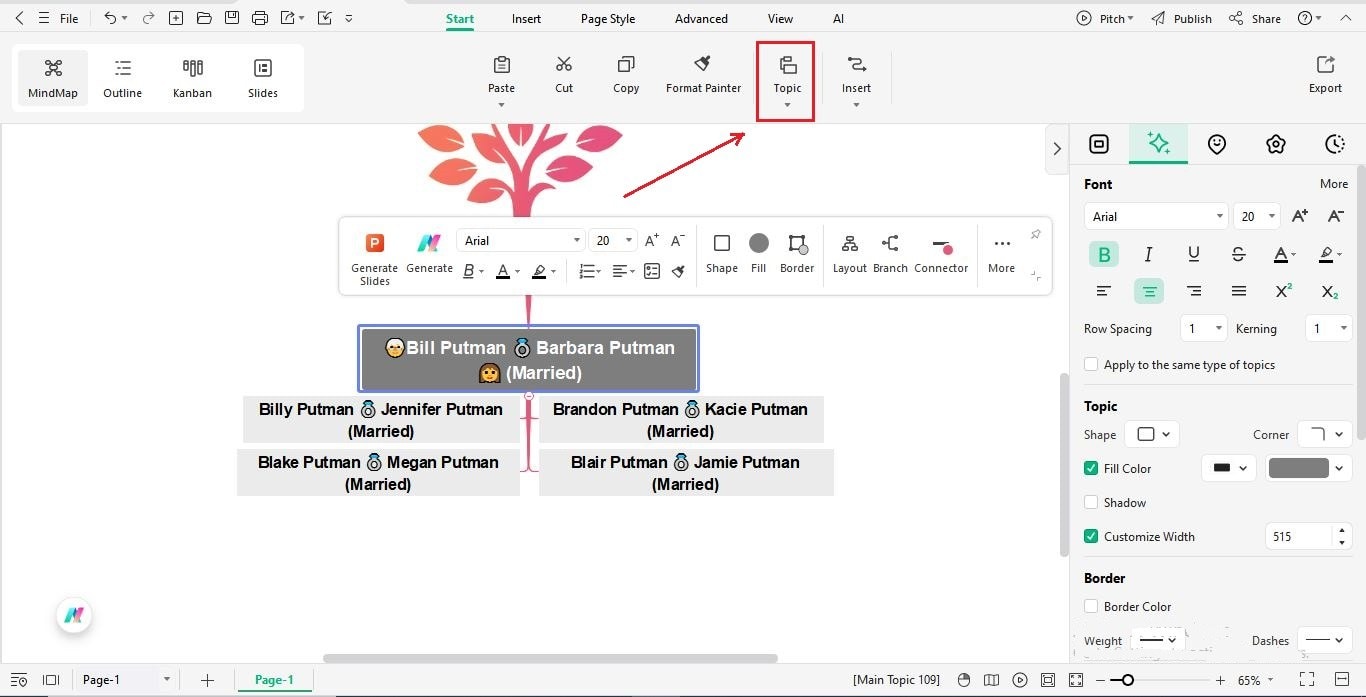Enable the Shadow checkbox
Viewport: 1366px width, 697px height.
pyautogui.click(x=1091, y=502)
